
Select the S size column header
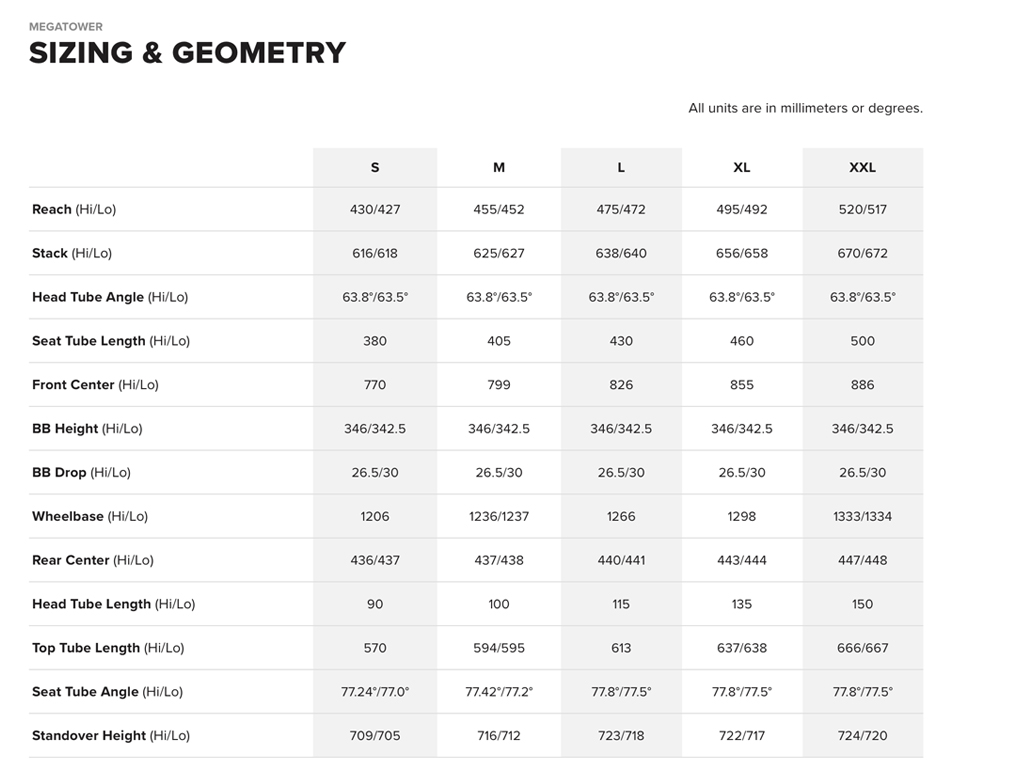375,168
